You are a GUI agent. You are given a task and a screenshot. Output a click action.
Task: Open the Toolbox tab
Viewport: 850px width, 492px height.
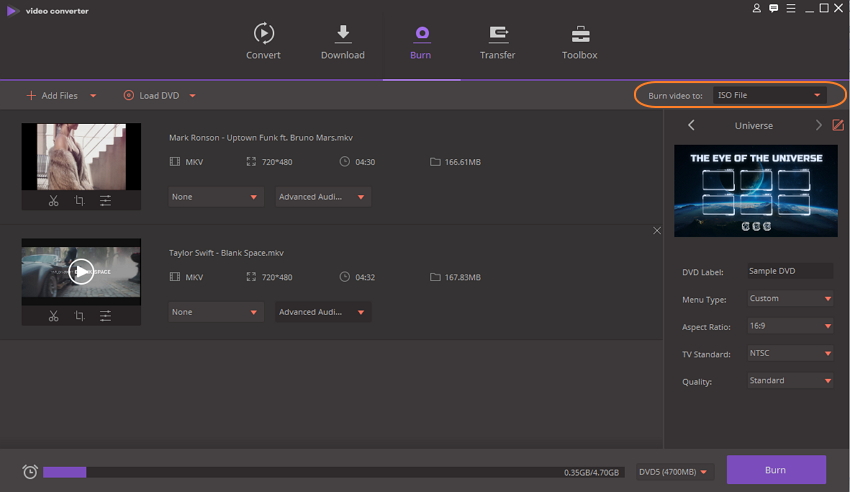pyautogui.click(x=579, y=42)
